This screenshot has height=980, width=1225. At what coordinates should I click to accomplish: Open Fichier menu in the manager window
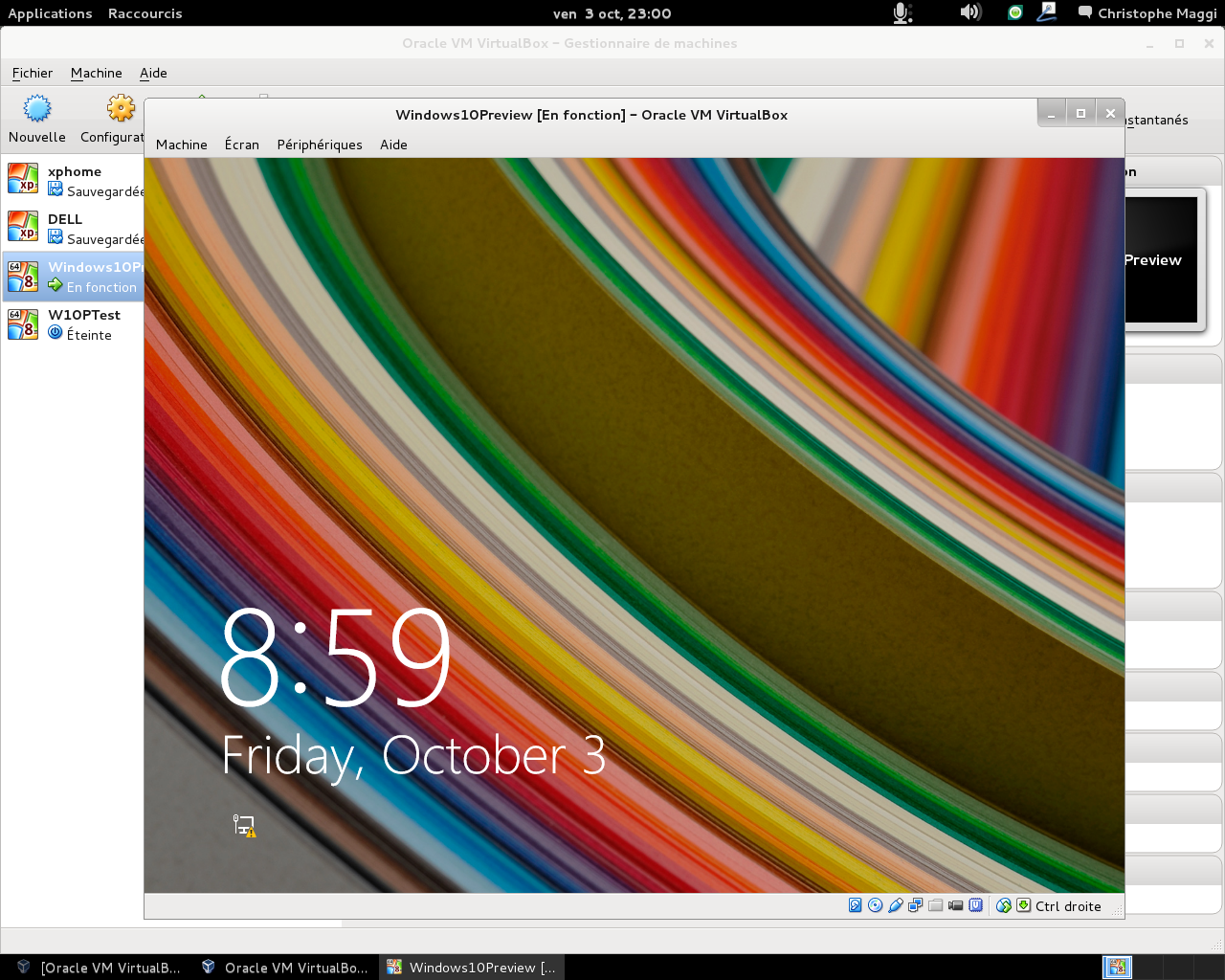pyautogui.click(x=33, y=73)
